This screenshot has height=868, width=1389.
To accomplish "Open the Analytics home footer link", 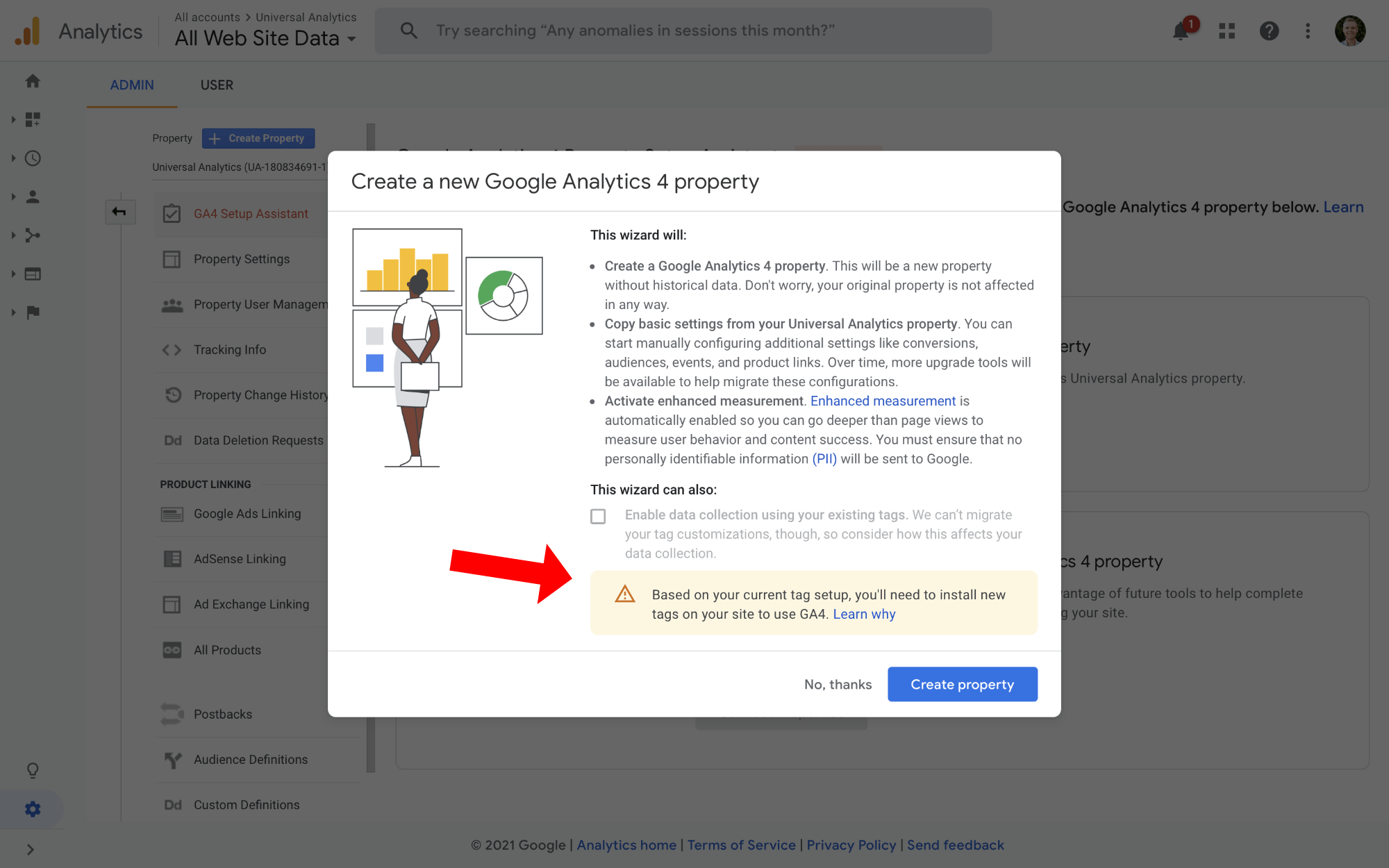I will point(626,845).
